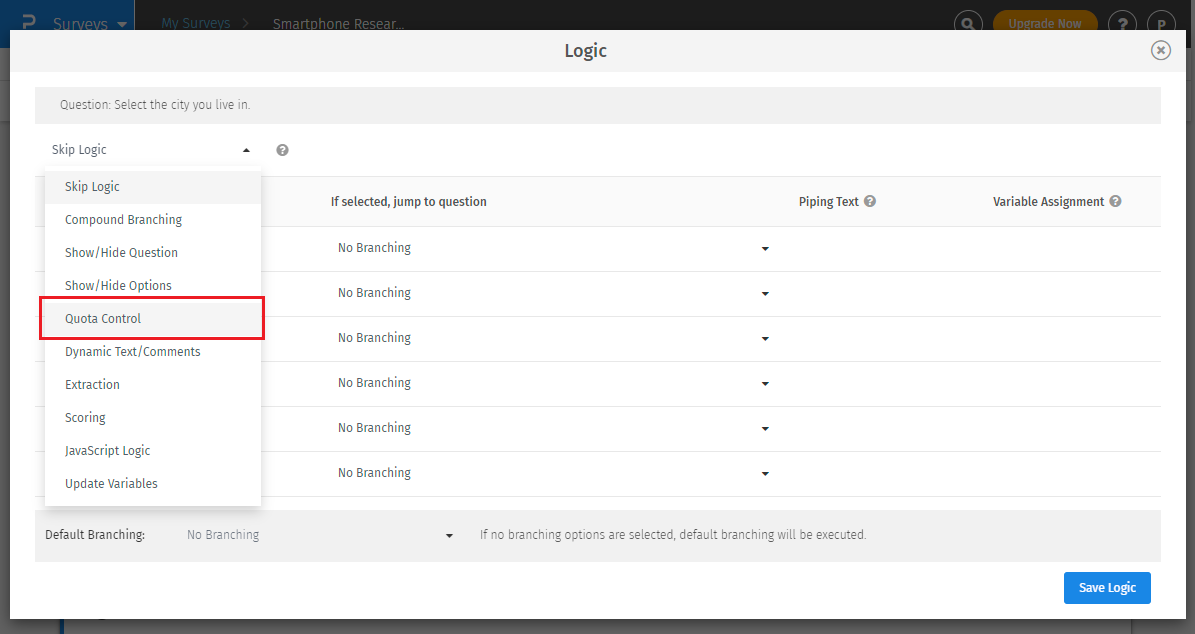This screenshot has width=1195, height=634.
Task: Open the My Surveys breadcrumb link
Action: pyautogui.click(x=196, y=23)
